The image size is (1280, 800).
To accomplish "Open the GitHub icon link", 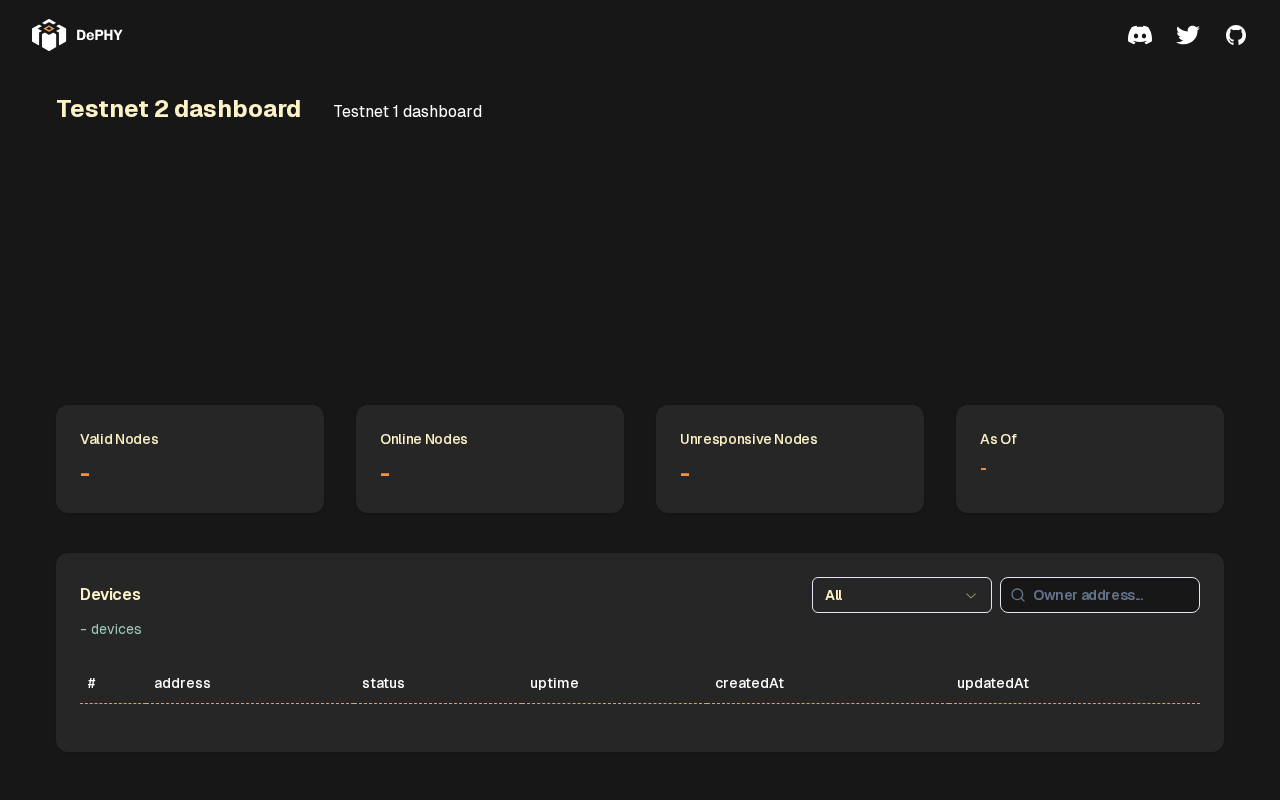I will [1236, 35].
